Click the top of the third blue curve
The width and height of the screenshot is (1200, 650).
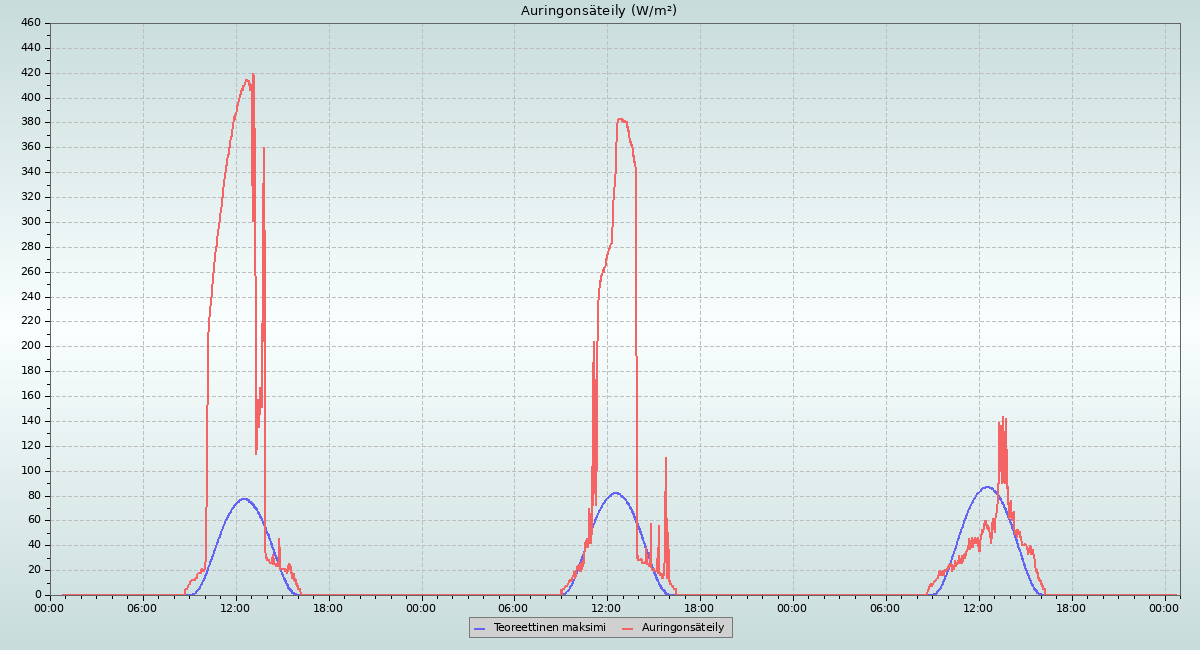[x=987, y=487]
